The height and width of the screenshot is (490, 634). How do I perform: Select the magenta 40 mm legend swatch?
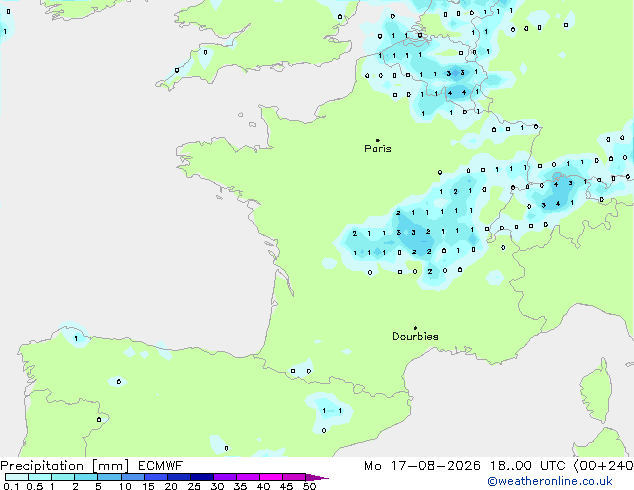271,477
